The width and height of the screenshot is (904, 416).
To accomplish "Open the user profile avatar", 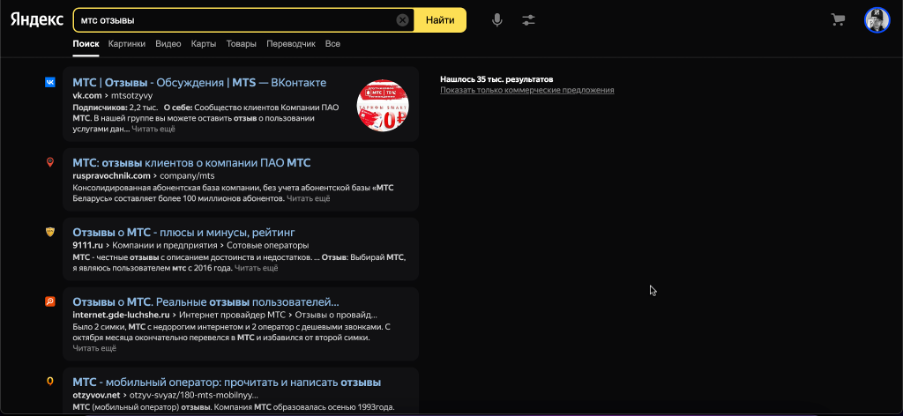I will click(877, 20).
